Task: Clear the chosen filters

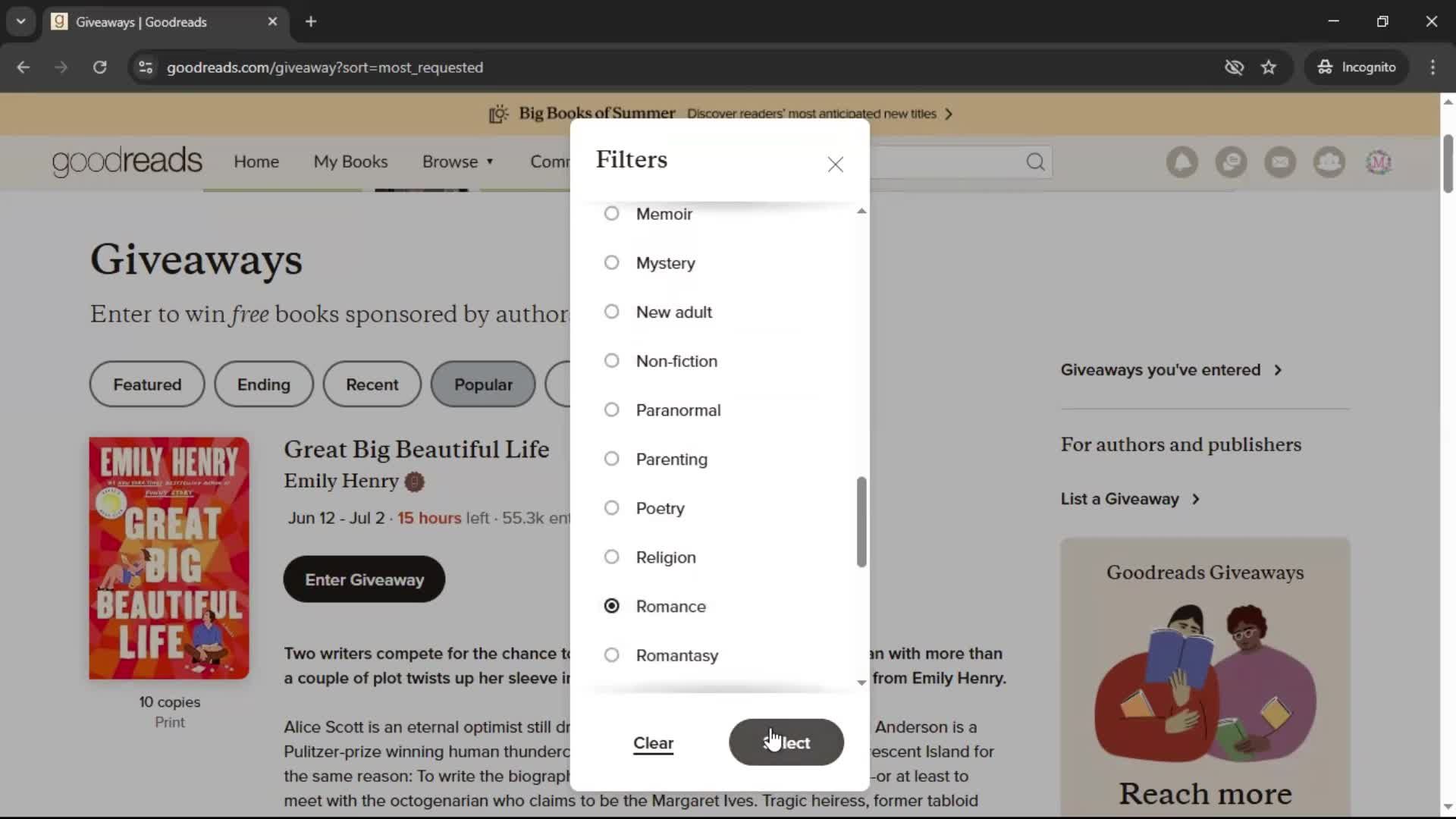Action: [653, 743]
